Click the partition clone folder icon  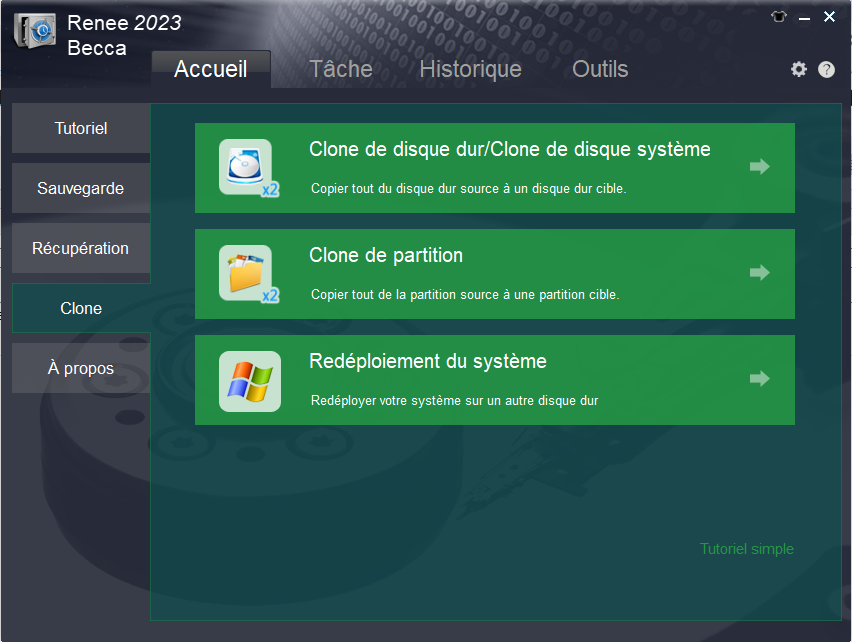(x=248, y=274)
